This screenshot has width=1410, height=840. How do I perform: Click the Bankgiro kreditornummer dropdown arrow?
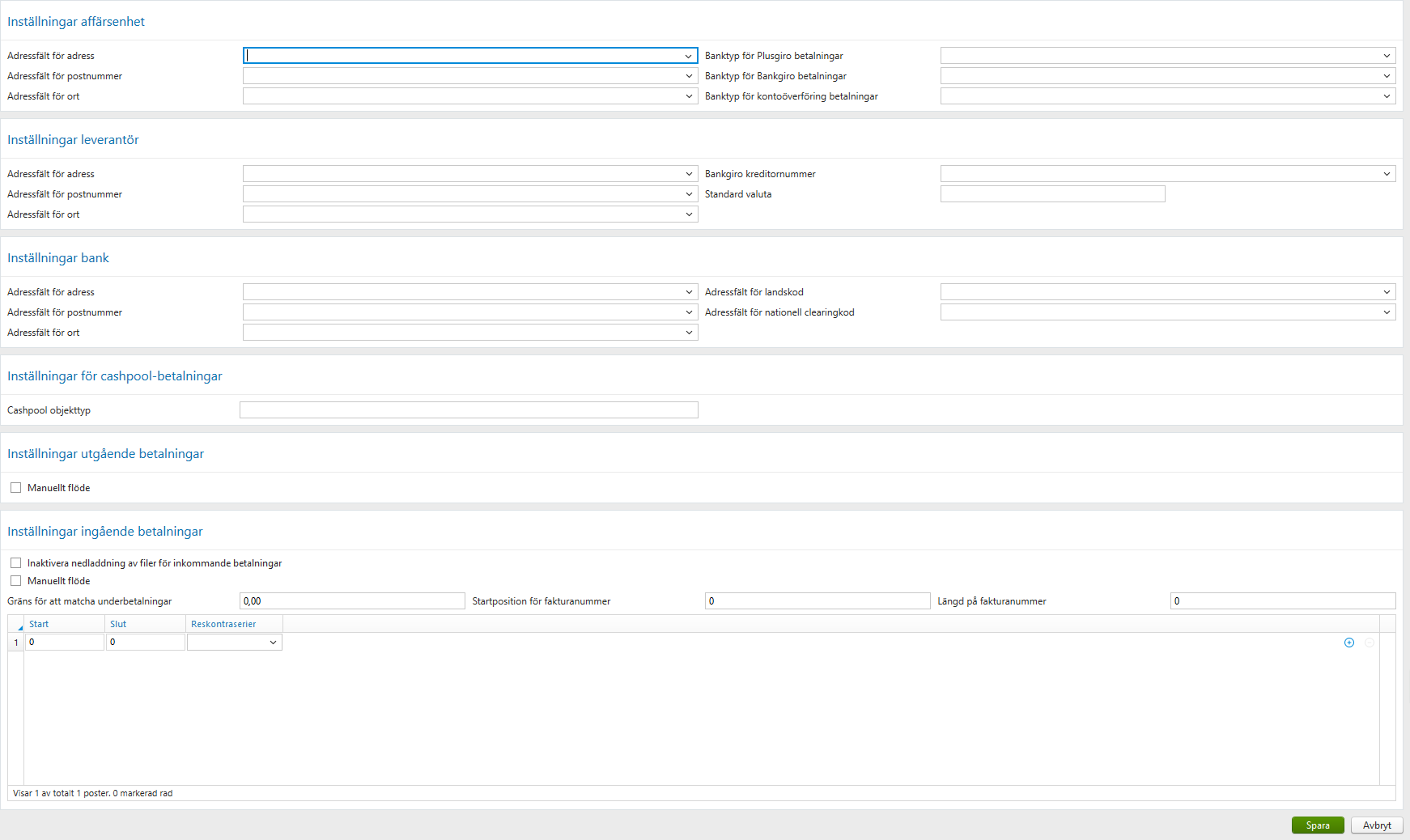1387,173
